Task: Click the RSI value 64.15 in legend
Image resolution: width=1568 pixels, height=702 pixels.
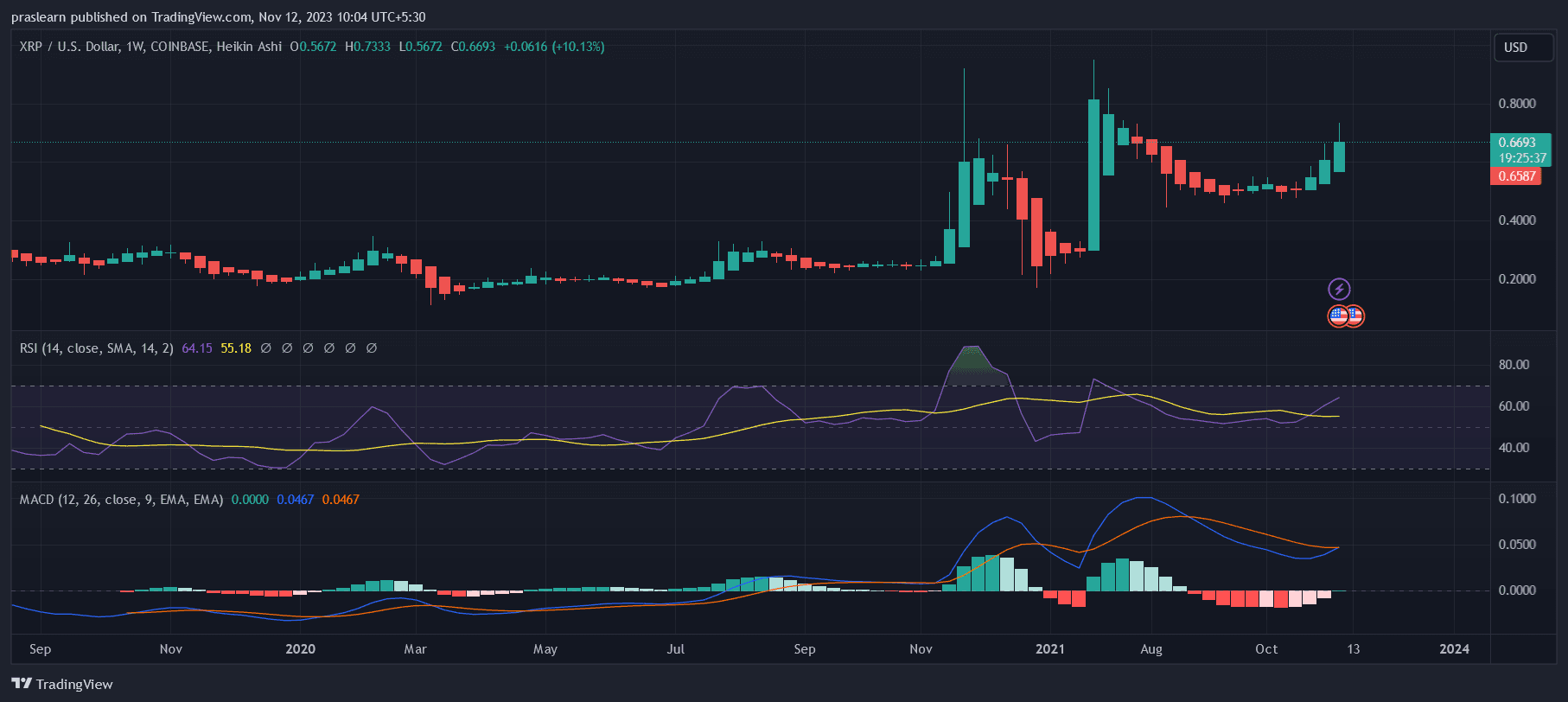Action: [x=197, y=348]
